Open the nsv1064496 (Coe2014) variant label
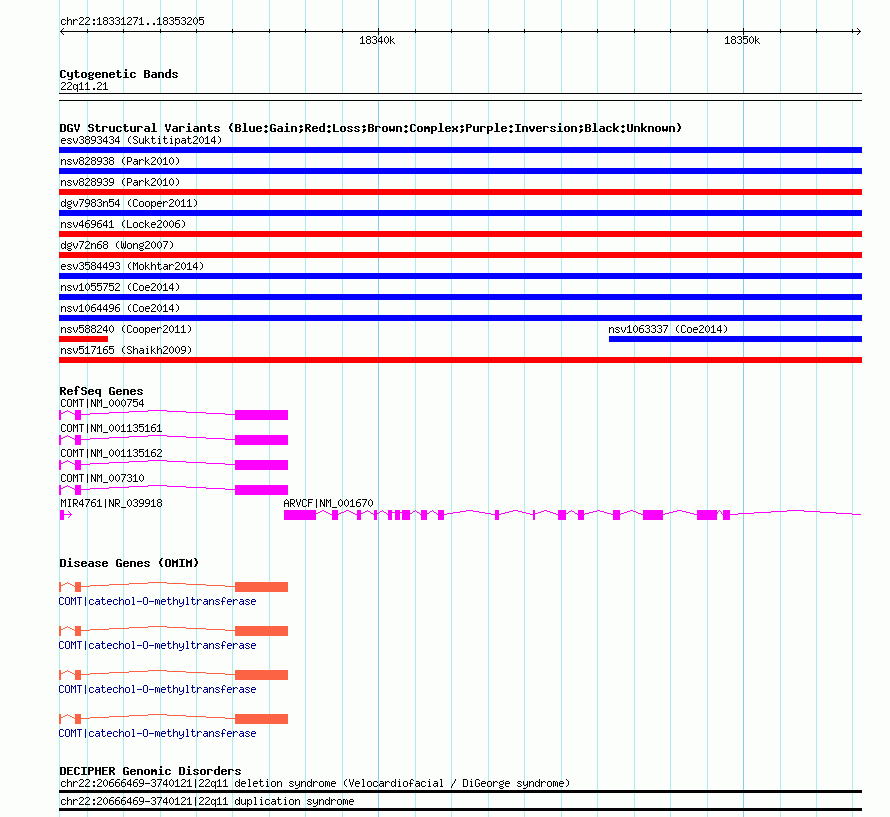This screenshot has height=817, width=890. [120, 308]
